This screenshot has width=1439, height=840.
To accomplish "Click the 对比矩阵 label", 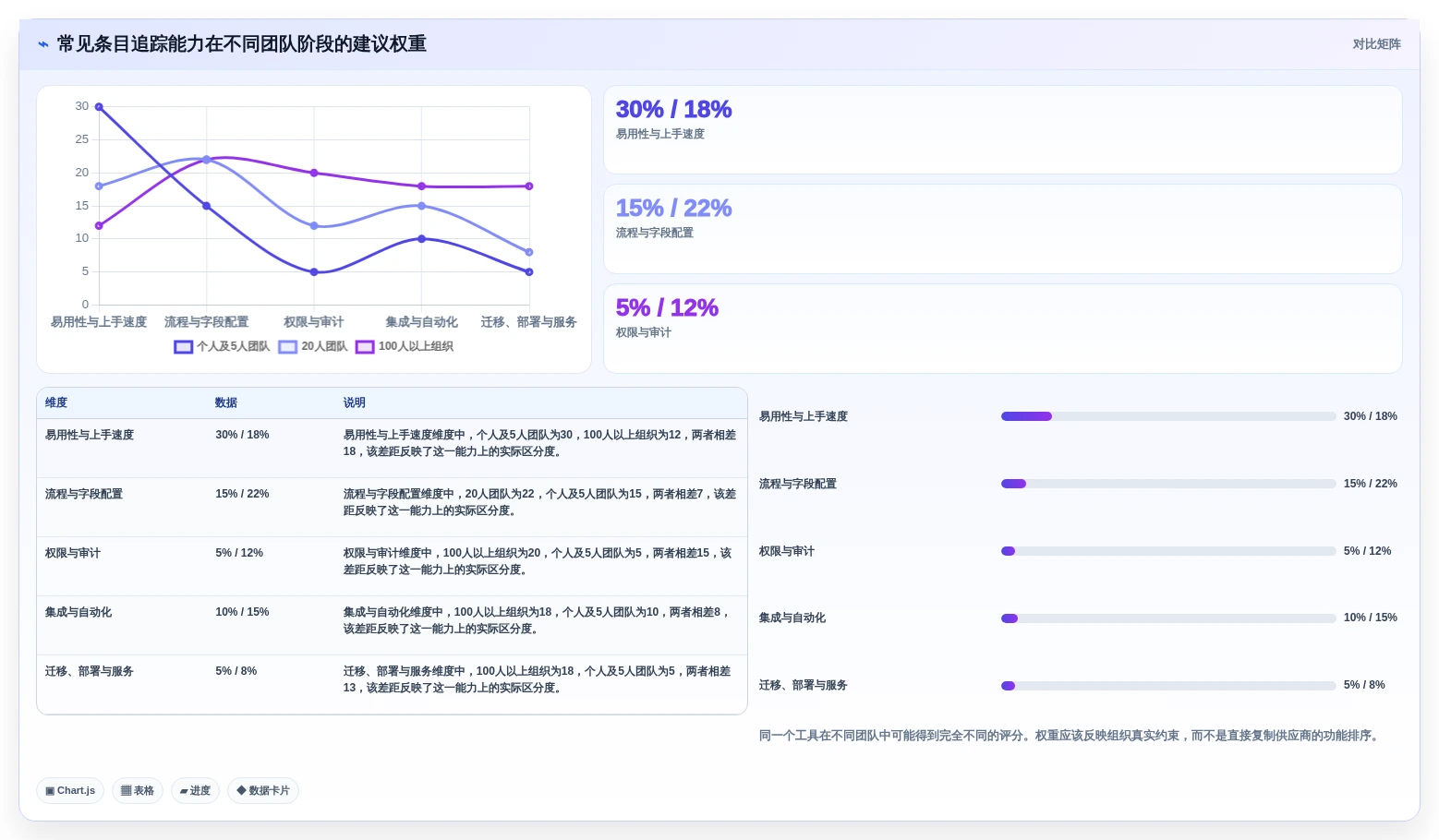I will tap(1376, 44).
